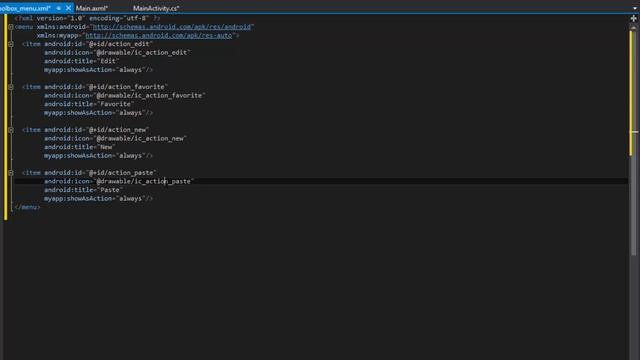This screenshot has width=640, height=360.
Task: Click the editor split-window handle icon
Action: pos(633,18)
